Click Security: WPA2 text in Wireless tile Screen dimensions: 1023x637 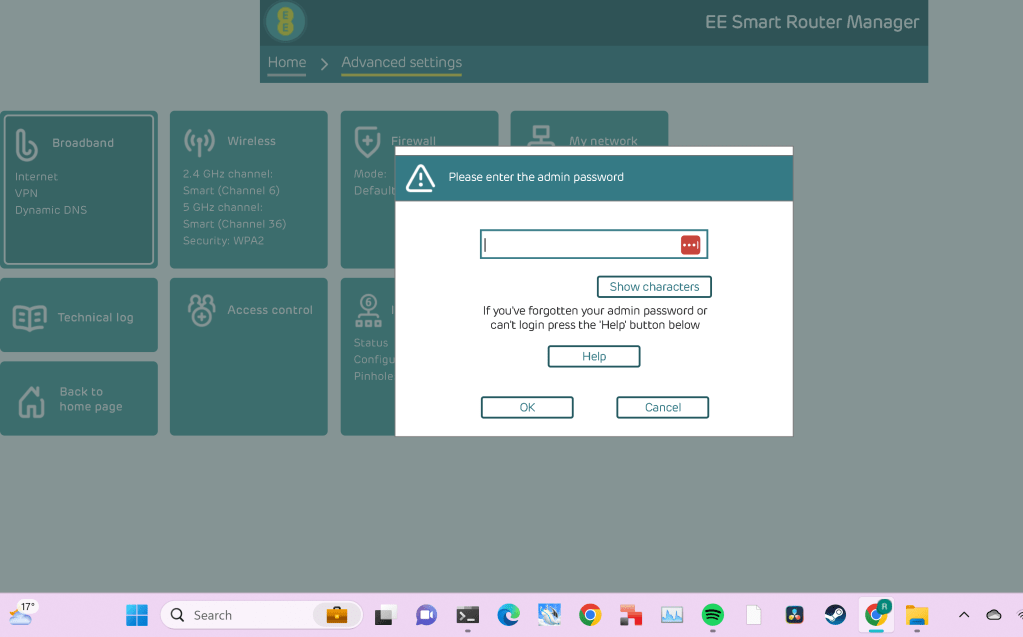click(223, 240)
